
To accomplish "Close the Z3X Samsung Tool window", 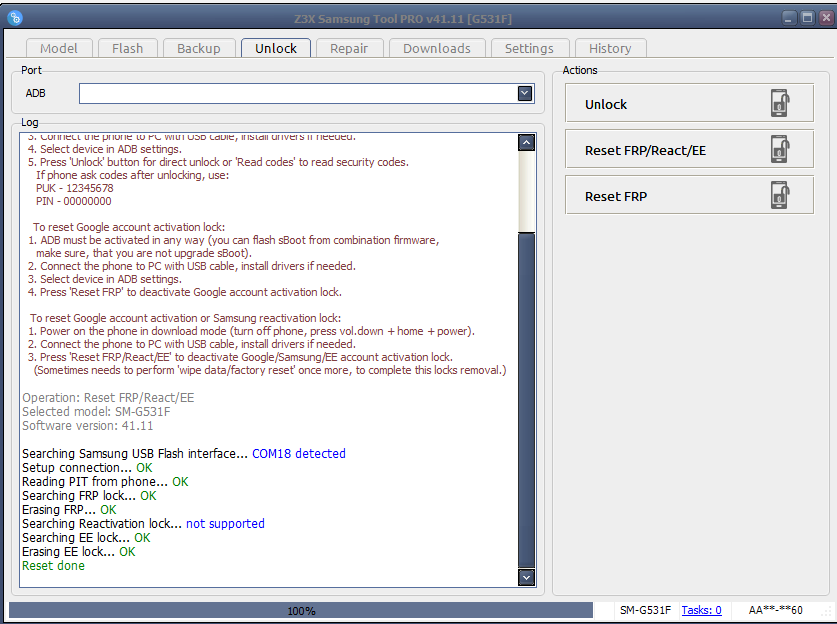I will click(826, 18).
